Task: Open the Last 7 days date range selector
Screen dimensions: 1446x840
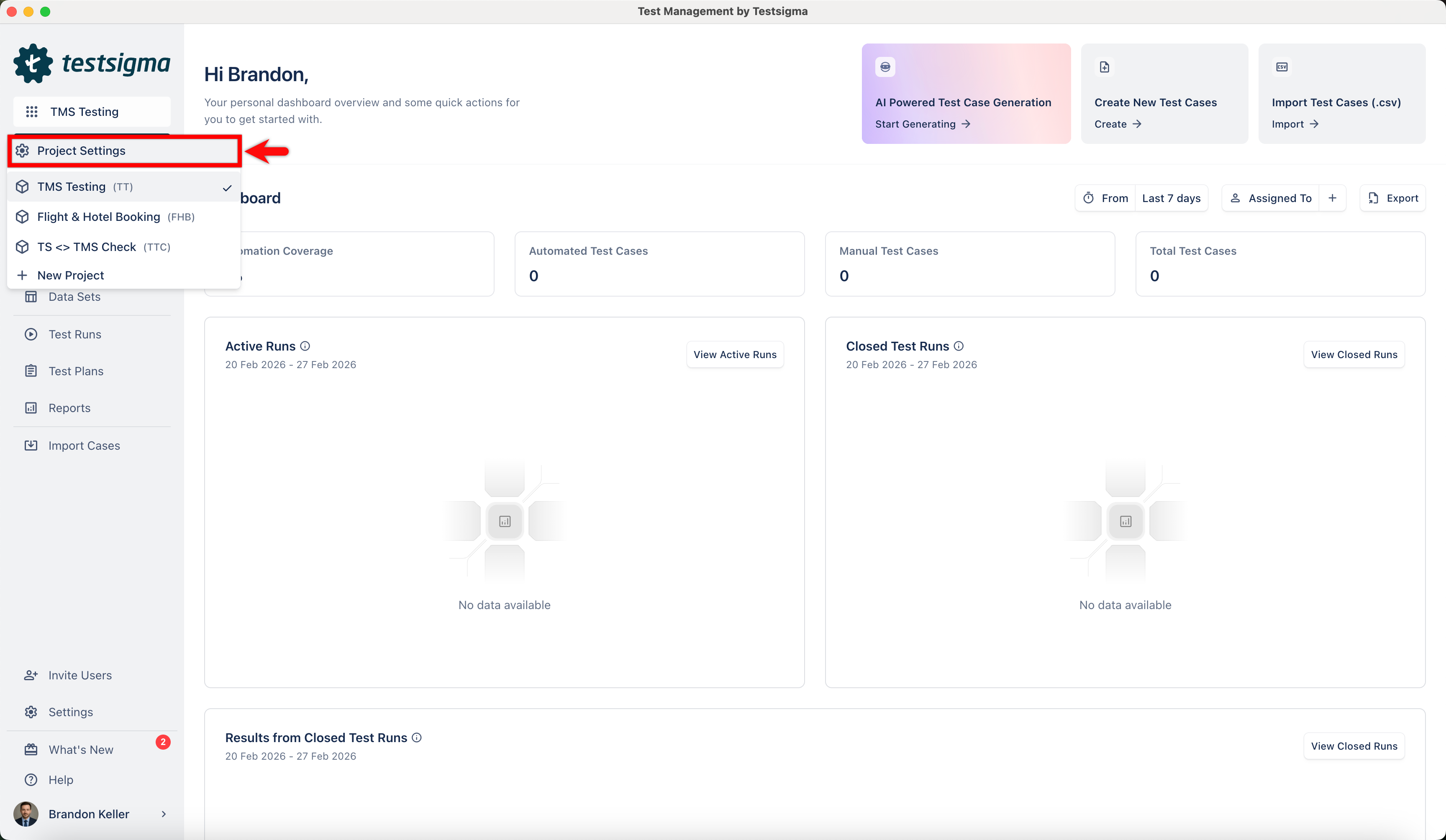Action: [1171, 198]
